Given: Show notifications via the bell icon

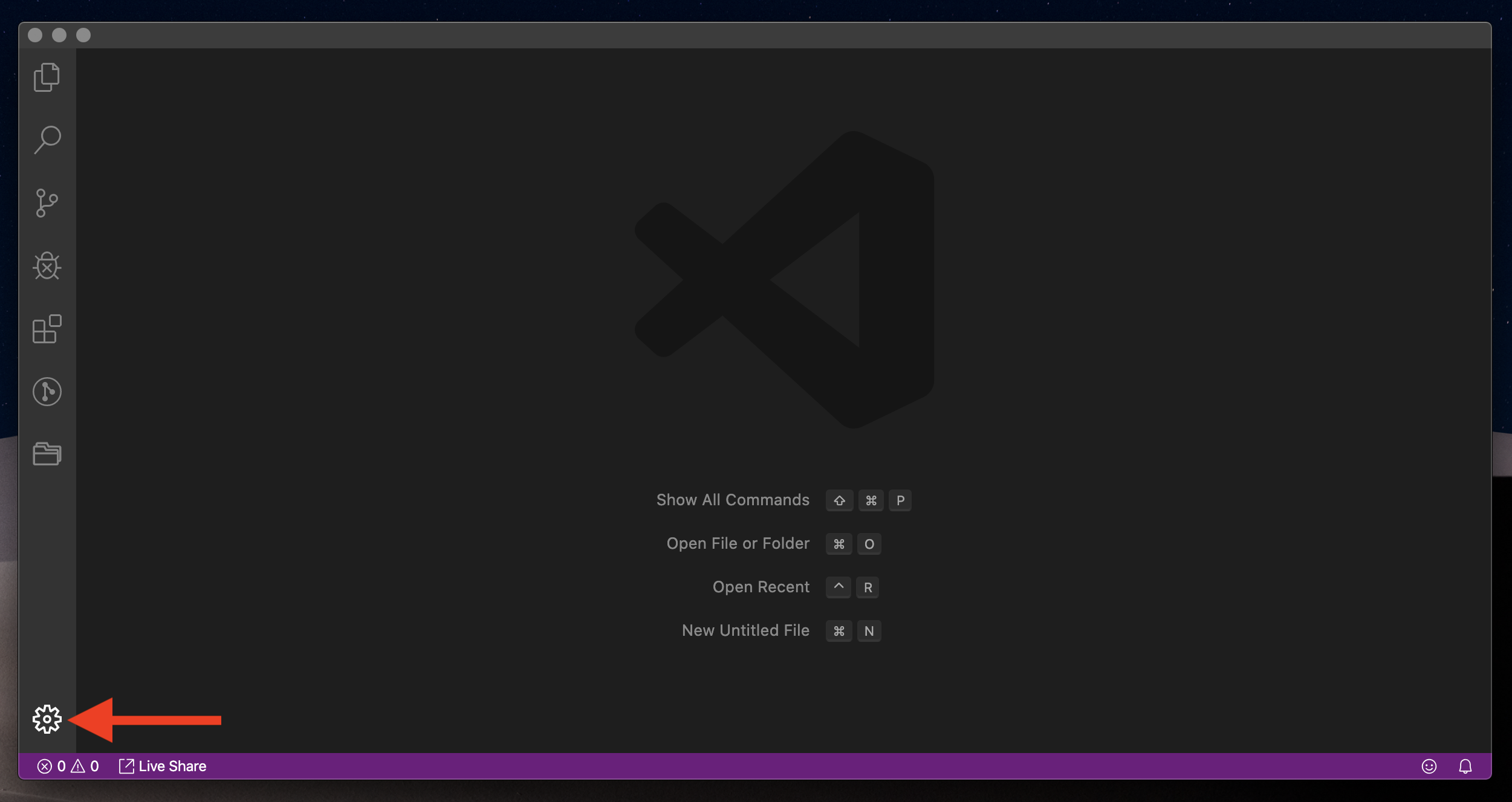Looking at the screenshot, I should tap(1465, 766).
